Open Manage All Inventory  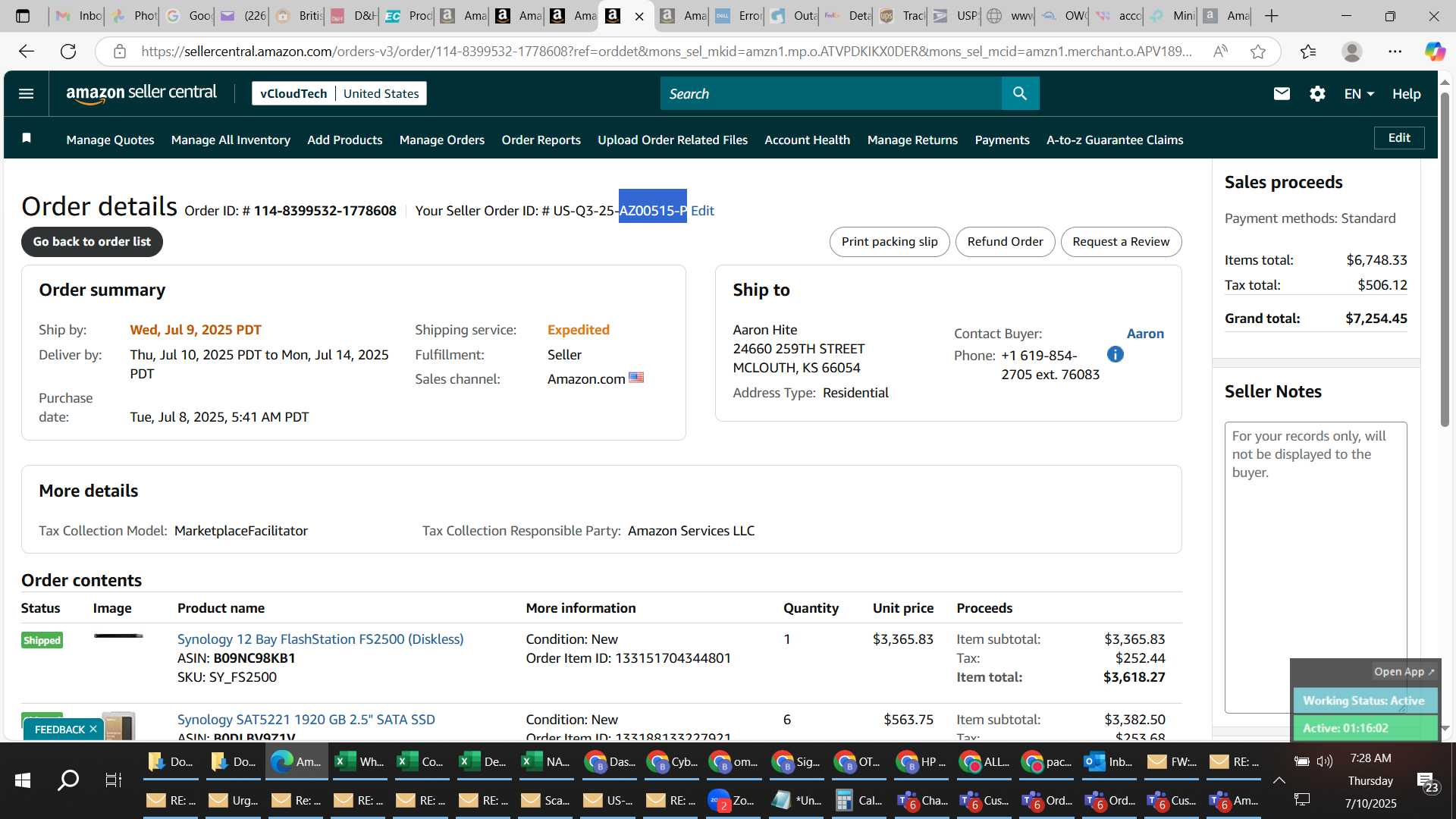point(231,140)
